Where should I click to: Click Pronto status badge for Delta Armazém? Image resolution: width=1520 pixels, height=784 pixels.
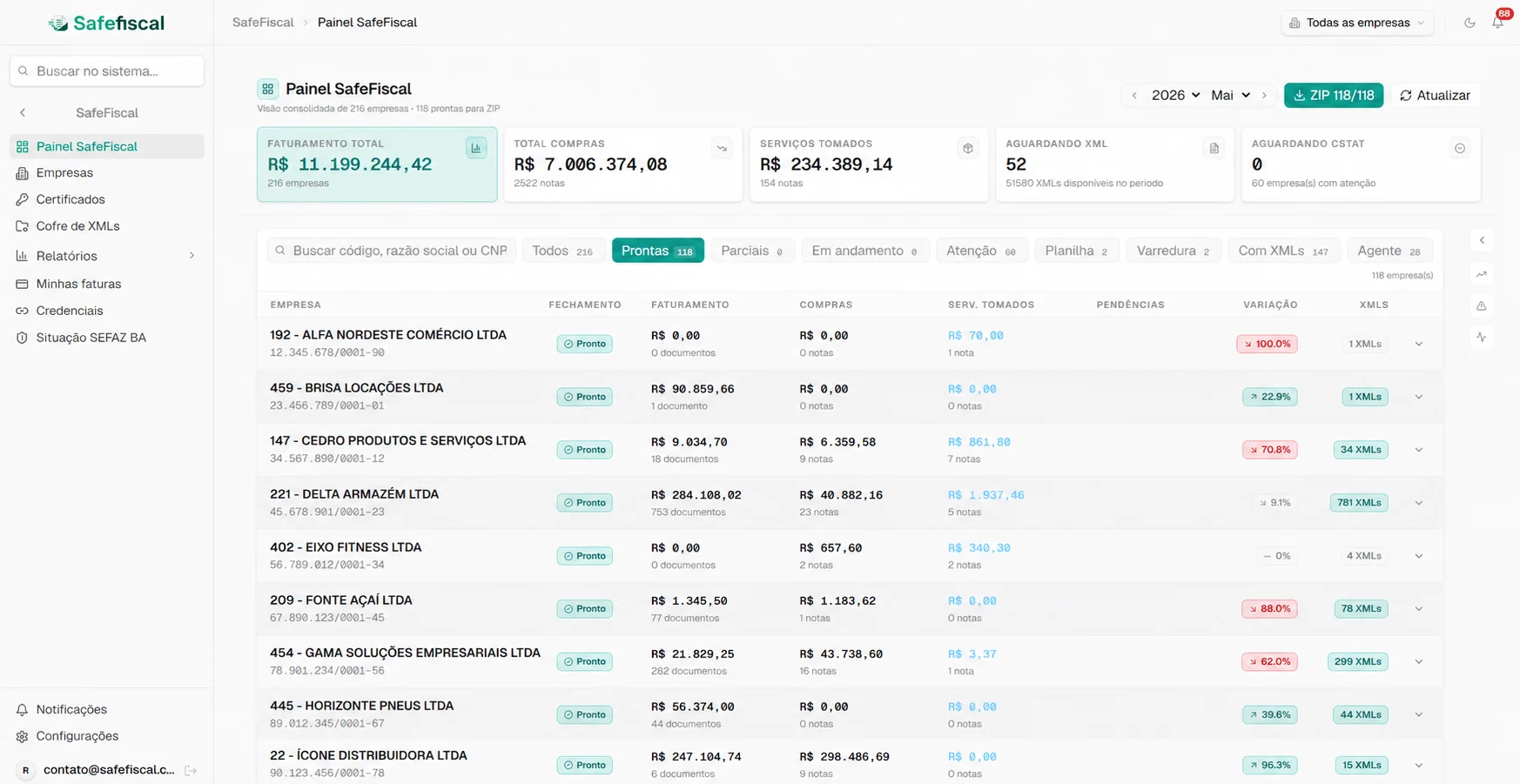click(585, 503)
